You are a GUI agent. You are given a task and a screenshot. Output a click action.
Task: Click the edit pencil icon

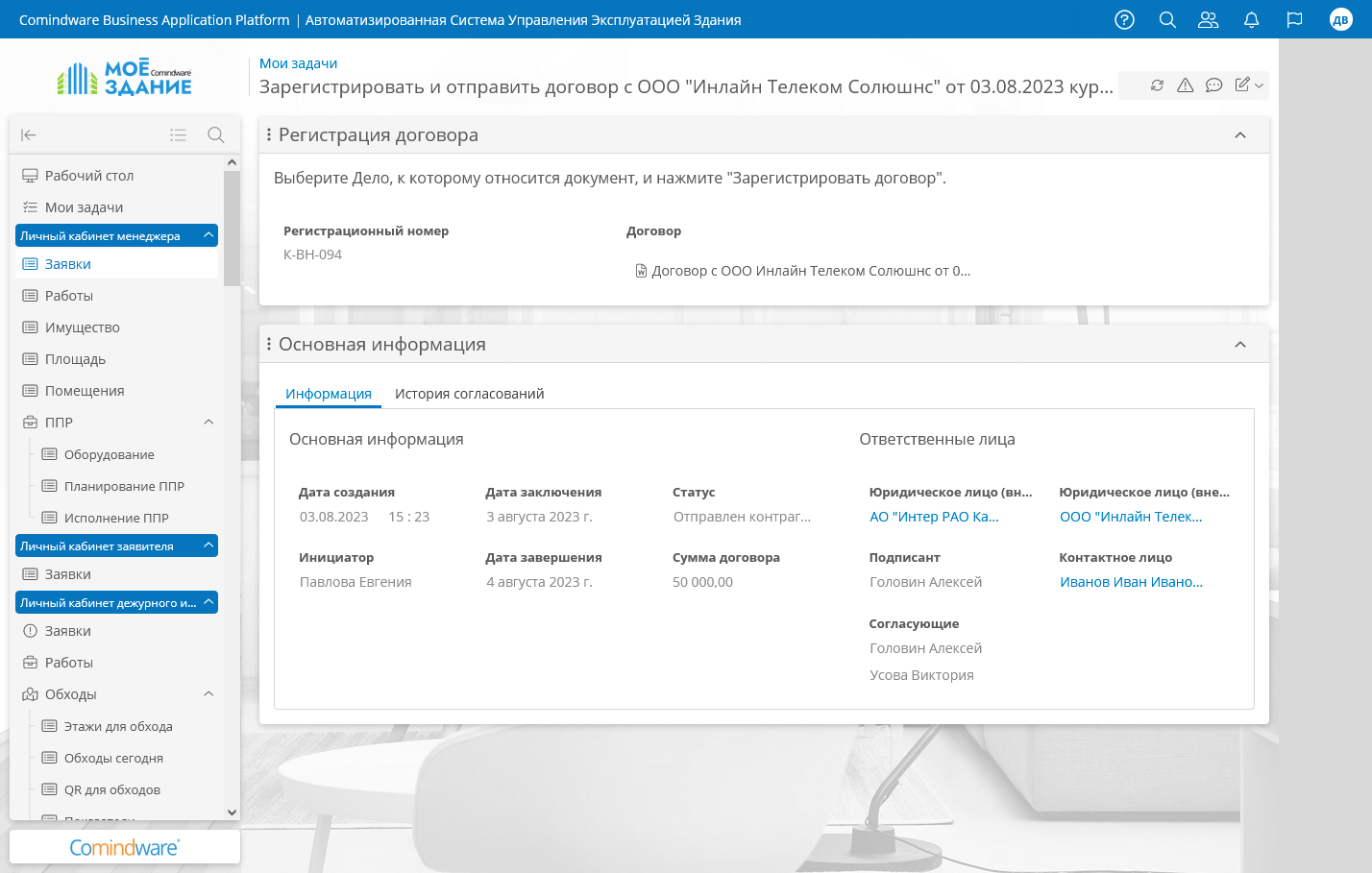pyautogui.click(x=1242, y=85)
